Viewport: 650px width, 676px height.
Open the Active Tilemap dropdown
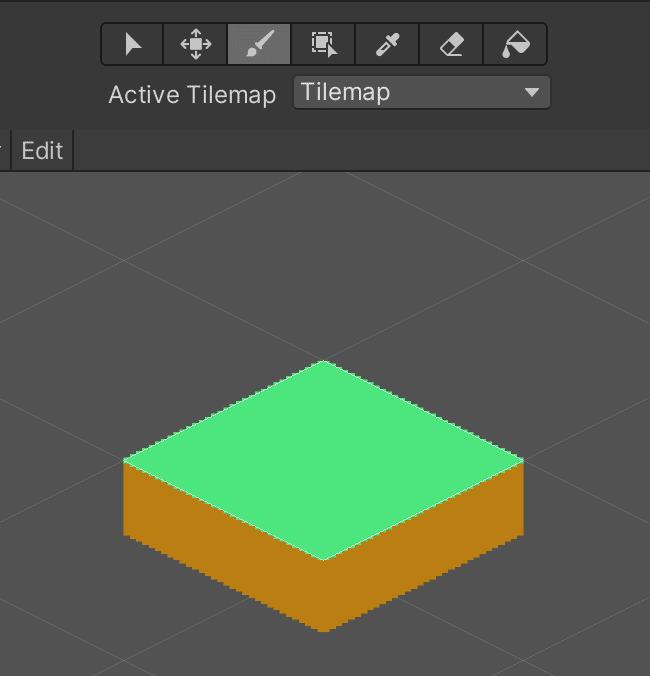coord(422,92)
